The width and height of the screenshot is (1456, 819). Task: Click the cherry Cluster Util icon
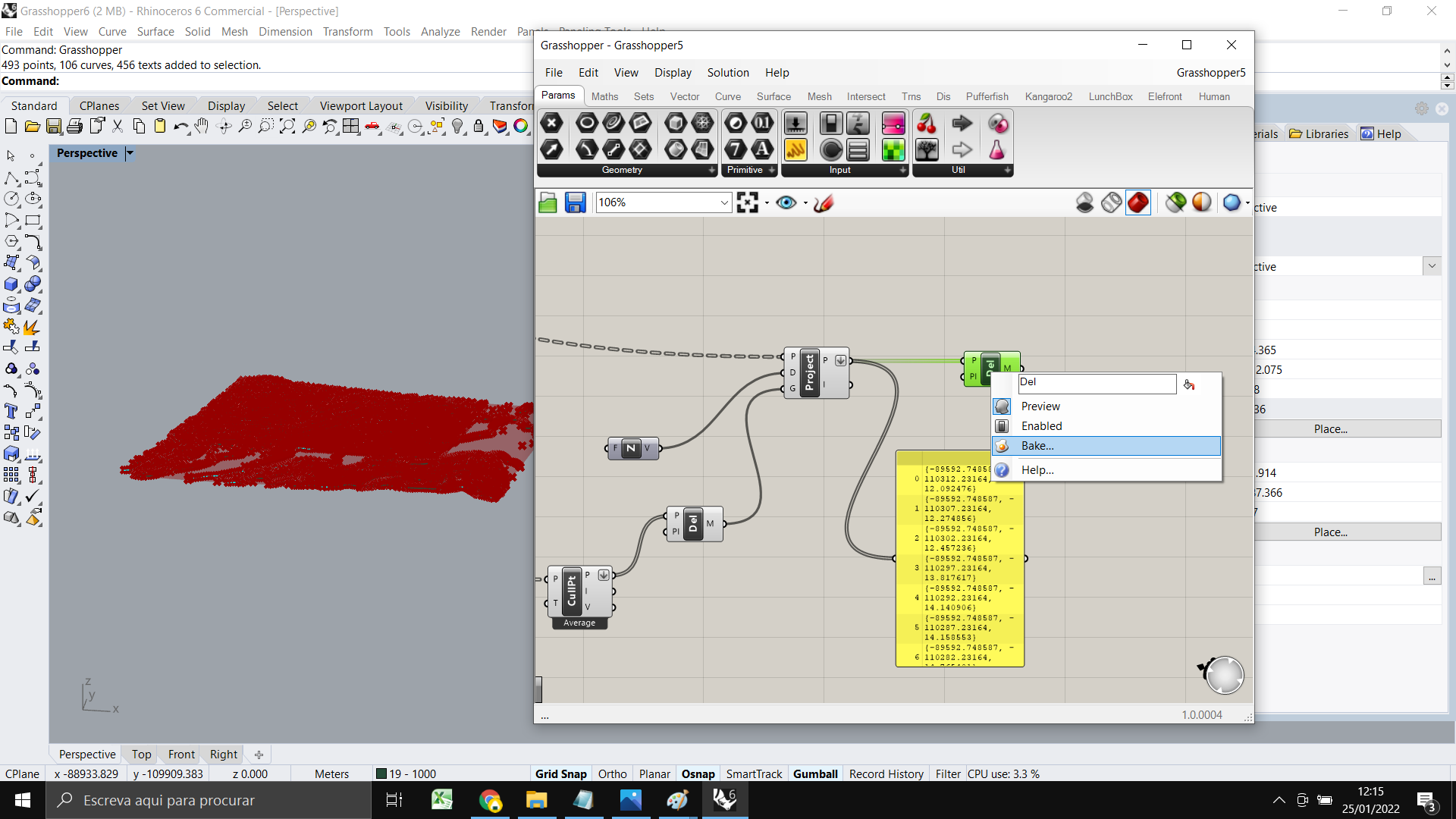pos(927,124)
